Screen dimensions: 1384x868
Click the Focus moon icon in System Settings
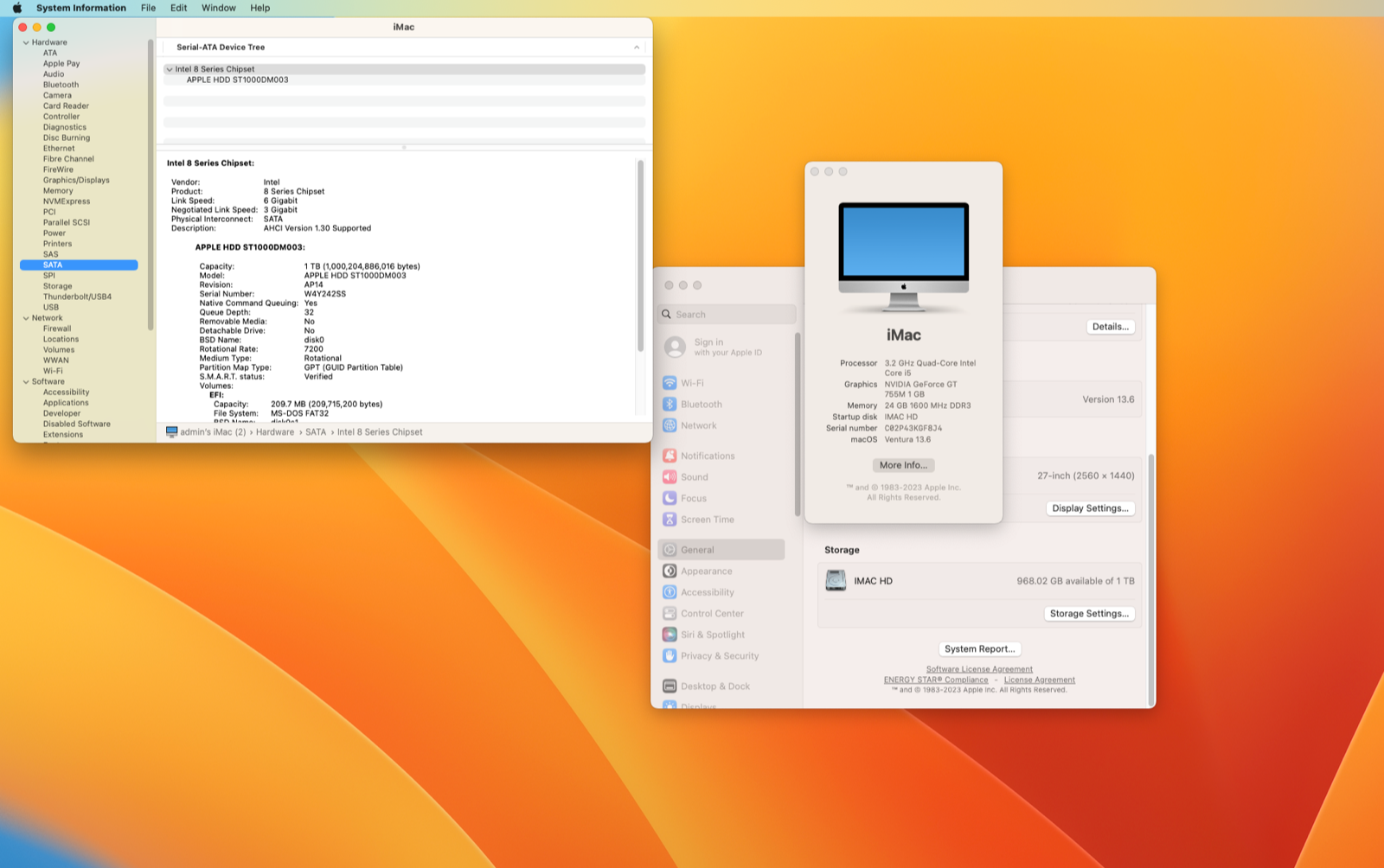click(670, 498)
